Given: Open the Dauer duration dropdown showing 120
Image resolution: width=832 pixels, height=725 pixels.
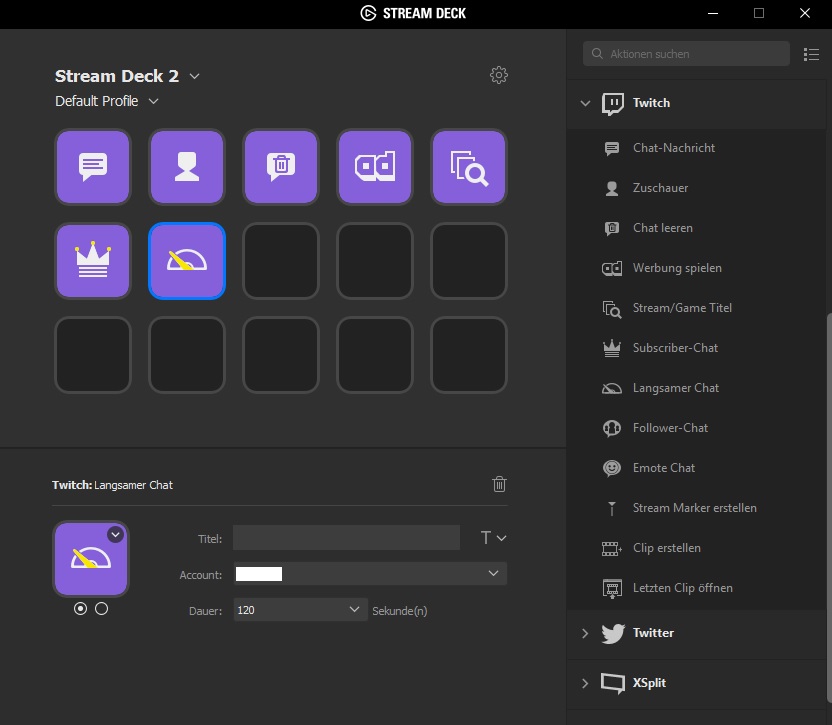Looking at the screenshot, I should [x=300, y=610].
